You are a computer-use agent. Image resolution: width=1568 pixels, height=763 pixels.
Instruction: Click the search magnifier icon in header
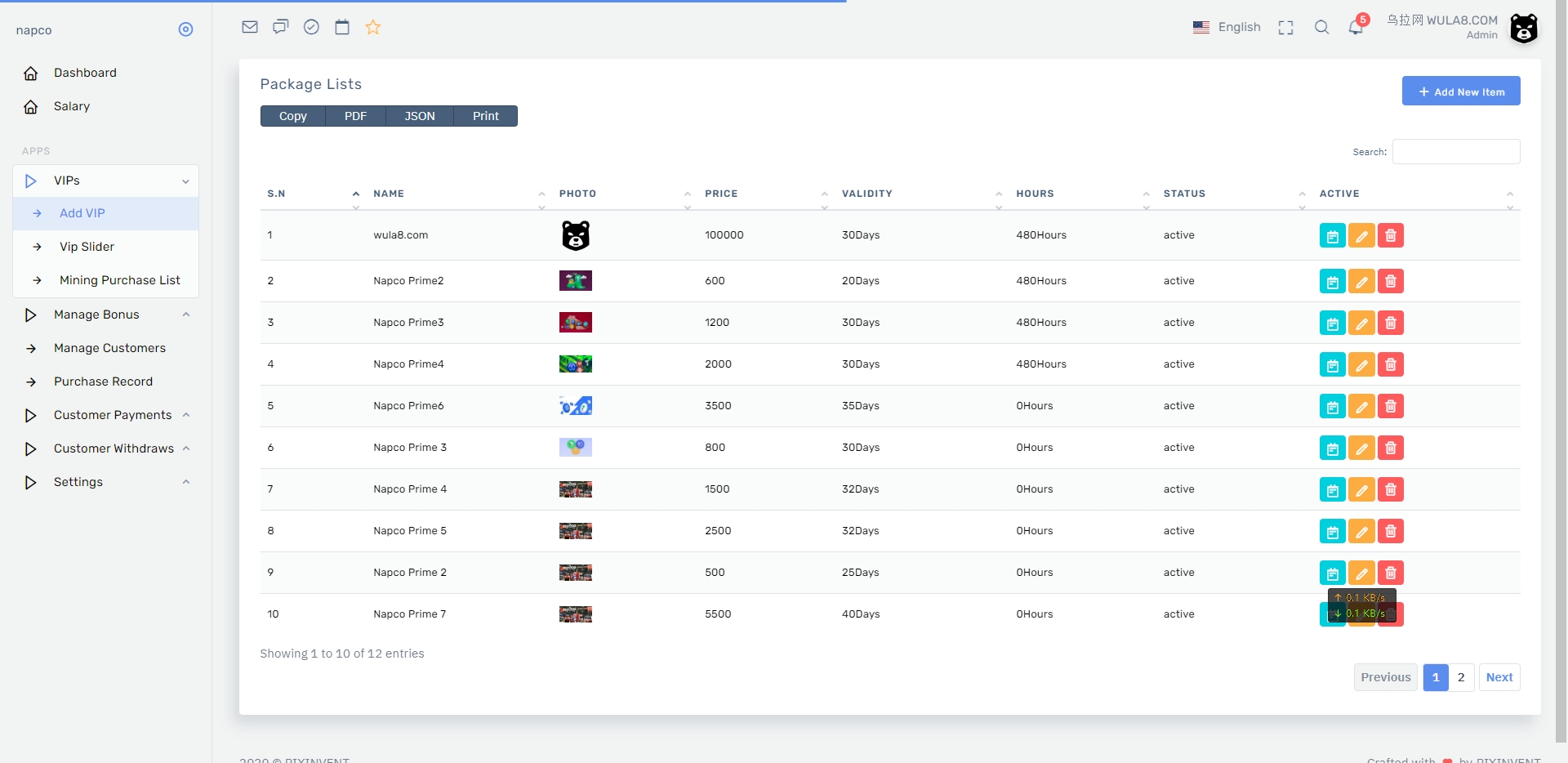coord(1321,27)
